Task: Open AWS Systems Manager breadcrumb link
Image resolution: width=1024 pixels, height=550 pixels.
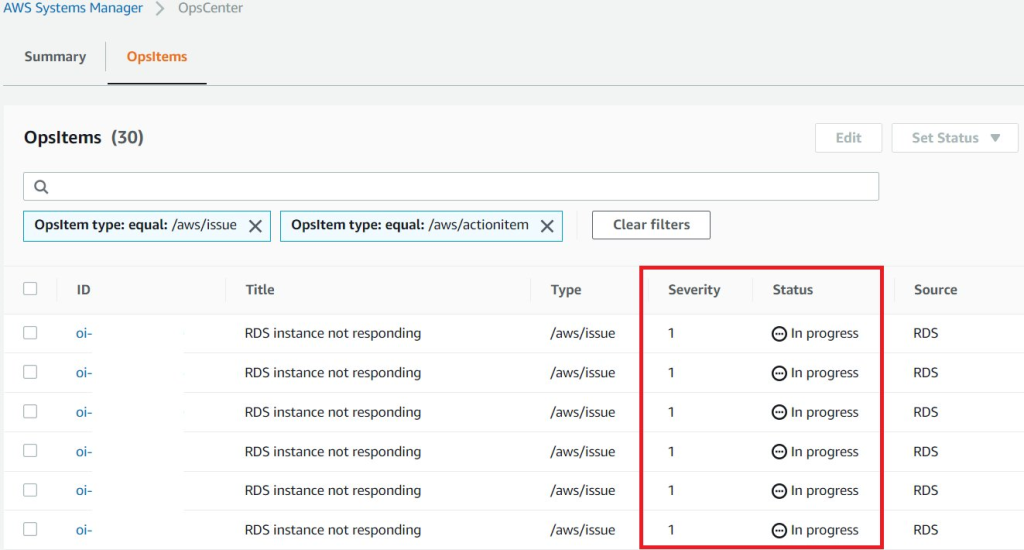Action: 72,8
